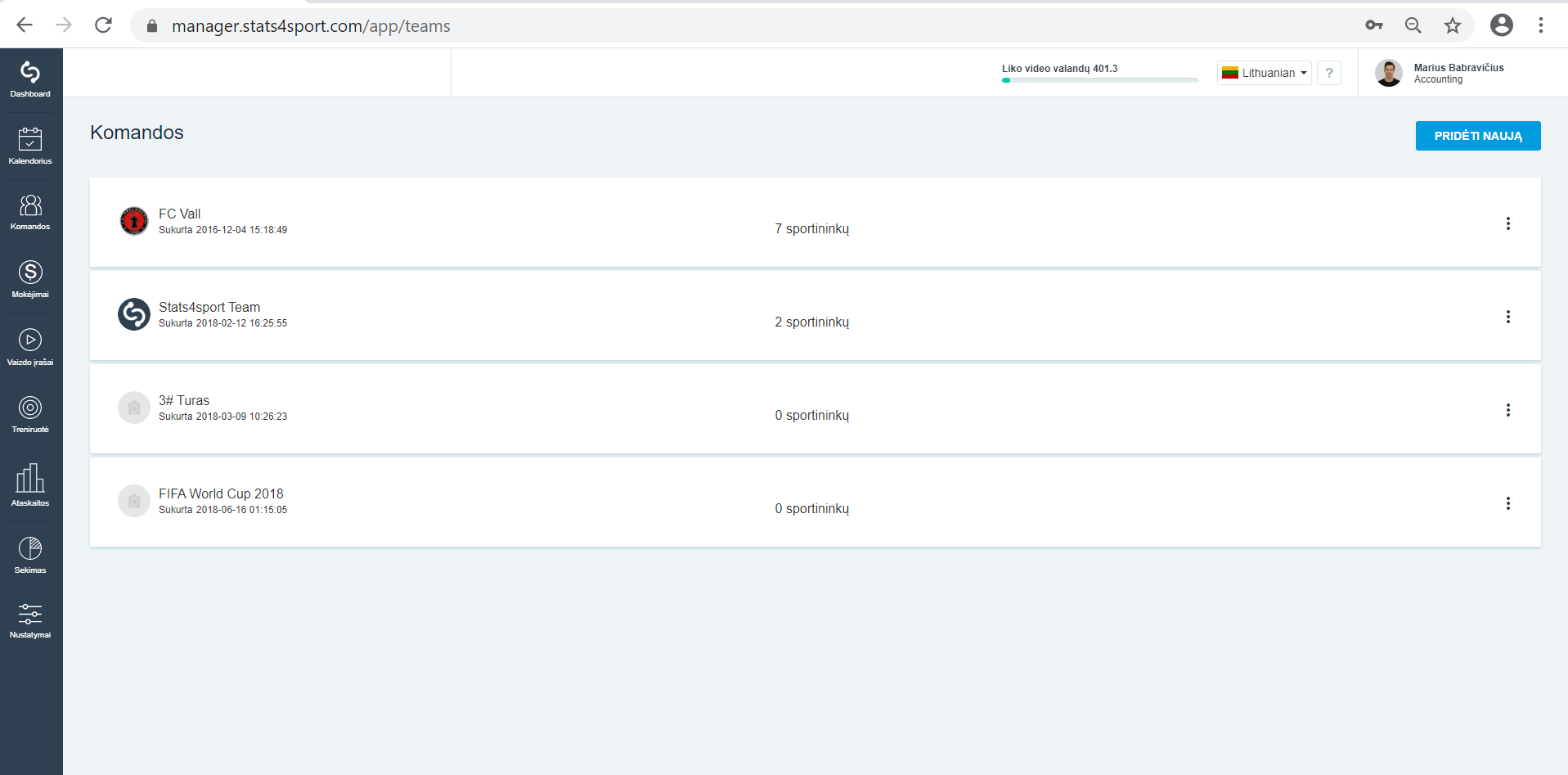Reload the page with browser refresh icon
Image resolution: width=1568 pixels, height=775 pixels.
tap(103, 25)
